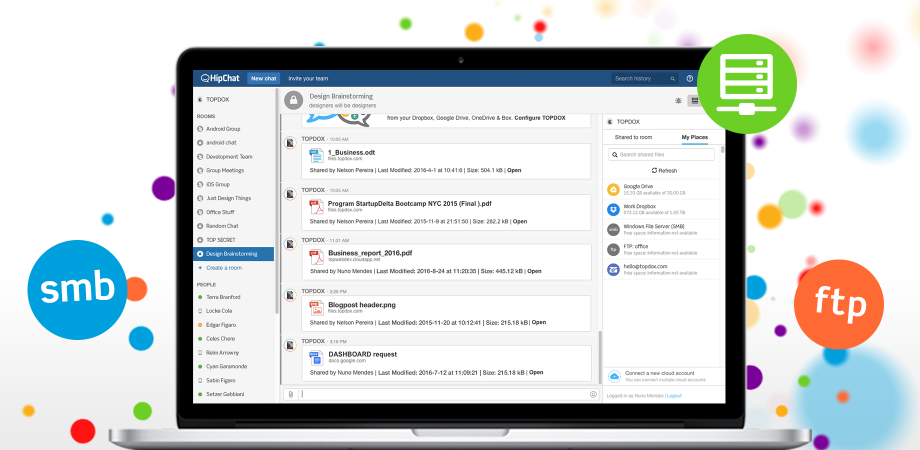Click the chat messages scrollbar
920x450 pixels.
599,357
